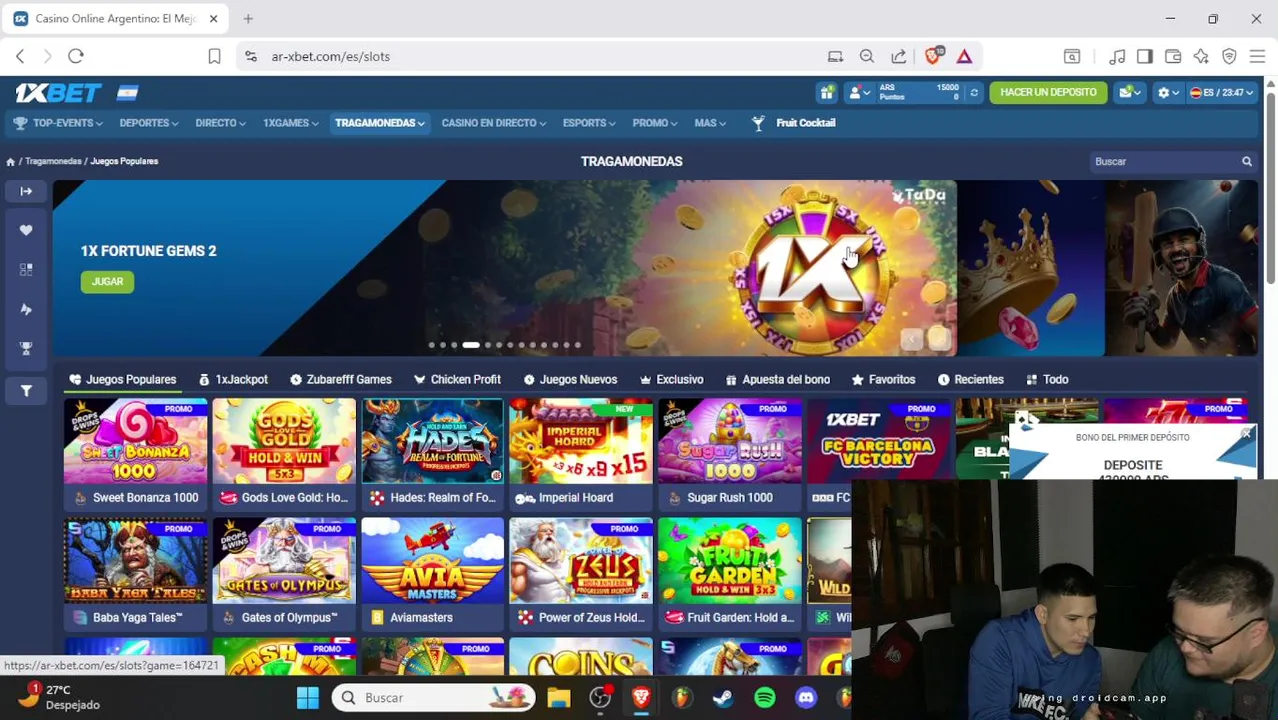Click the search magnifier beside Buscar field

pyautogui.click(x=1247, y=161)
